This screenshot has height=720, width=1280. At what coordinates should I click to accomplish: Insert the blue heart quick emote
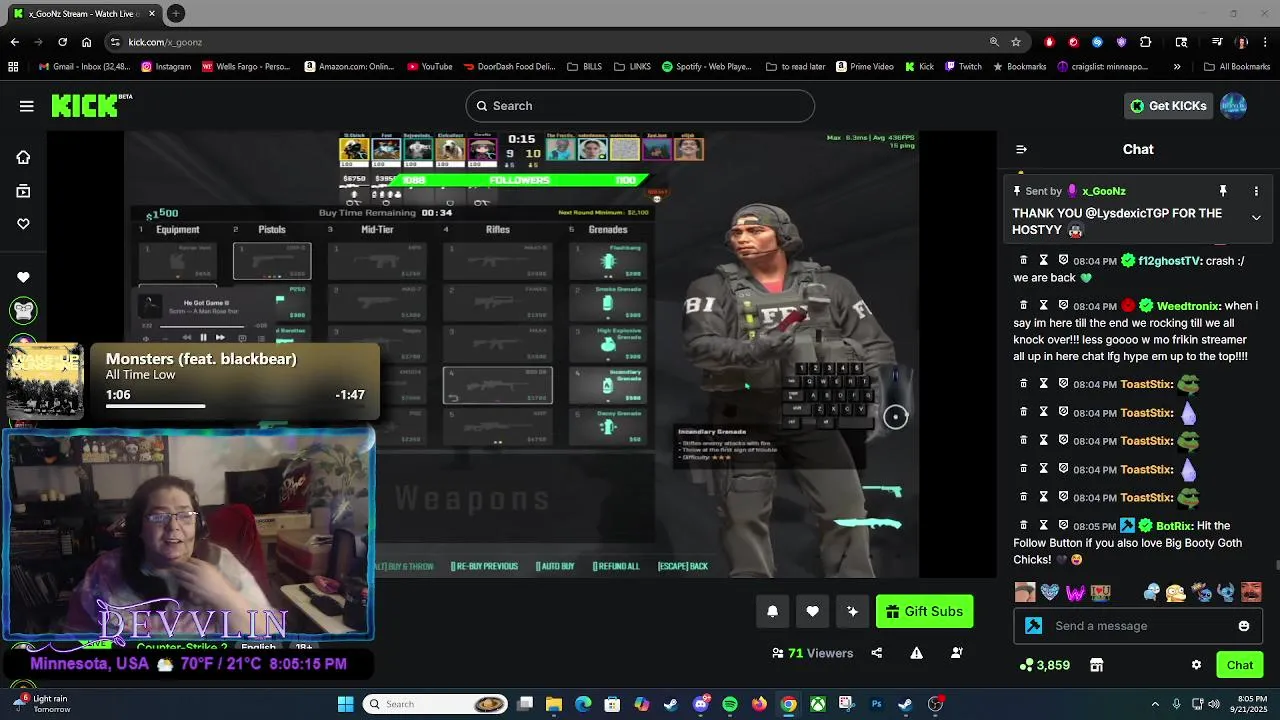tap(1049, 592)
